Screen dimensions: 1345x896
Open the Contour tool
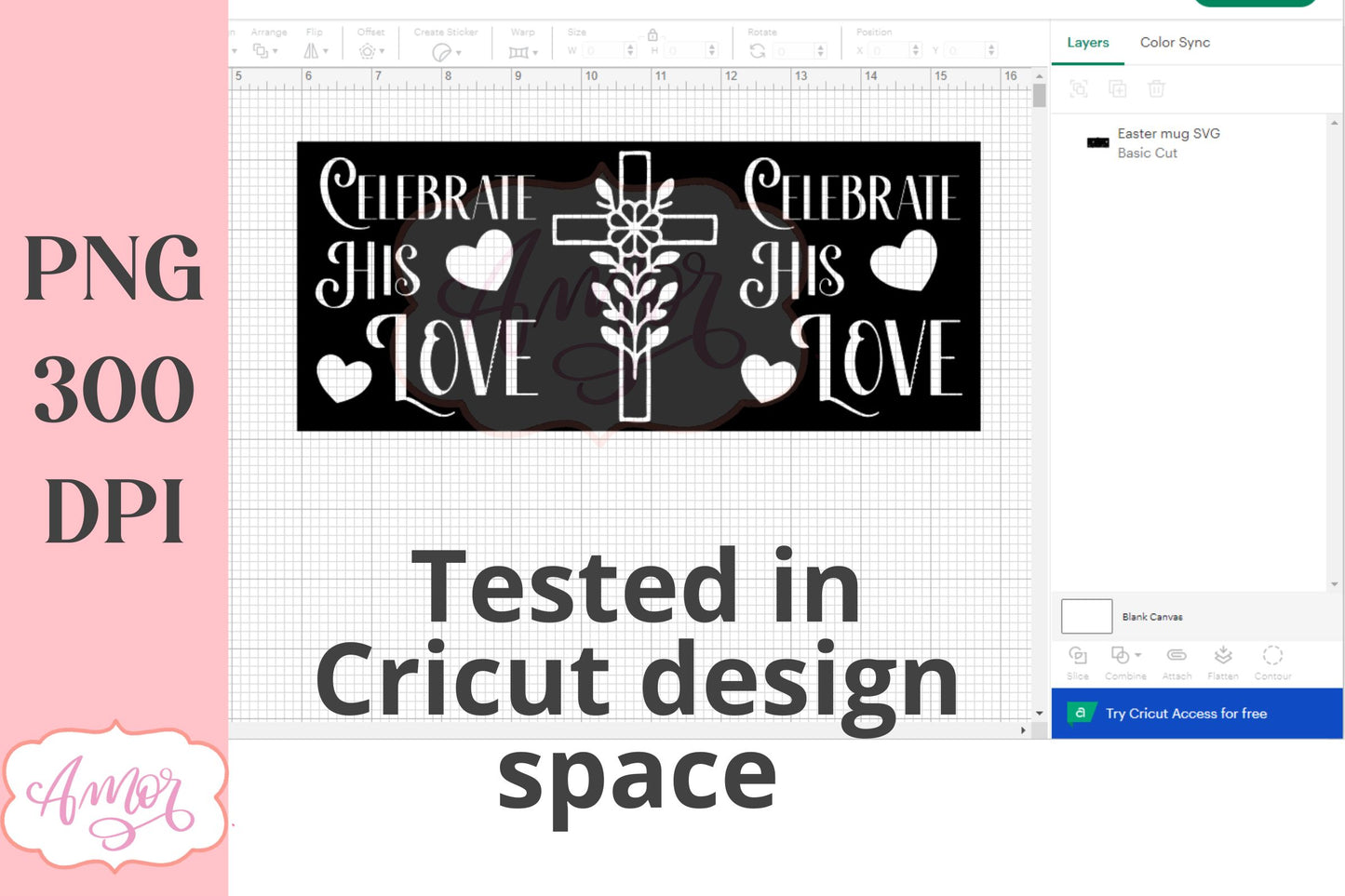click(1272, 661)
